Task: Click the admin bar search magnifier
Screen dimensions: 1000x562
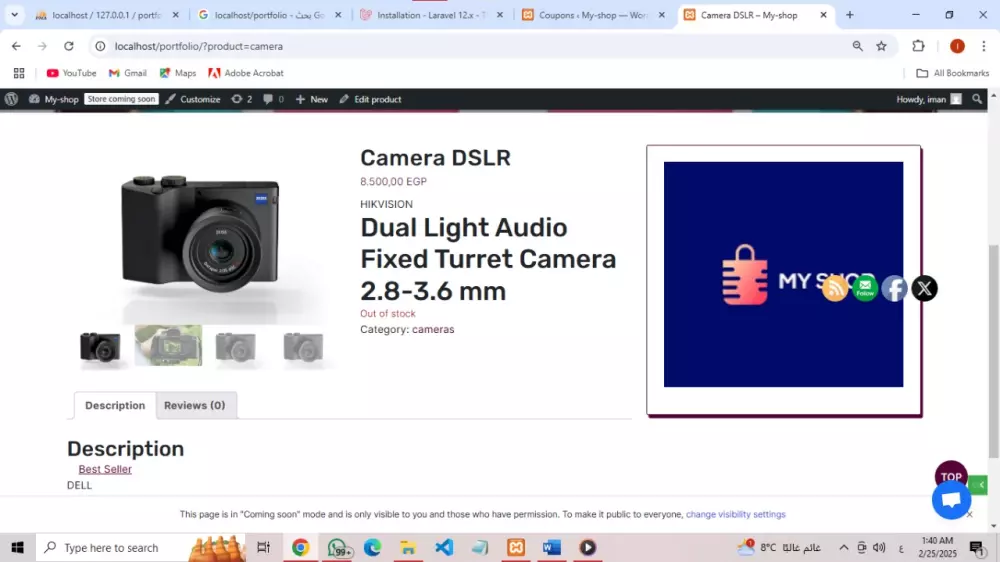Action: pyautogui.click(x=977, y=99)
